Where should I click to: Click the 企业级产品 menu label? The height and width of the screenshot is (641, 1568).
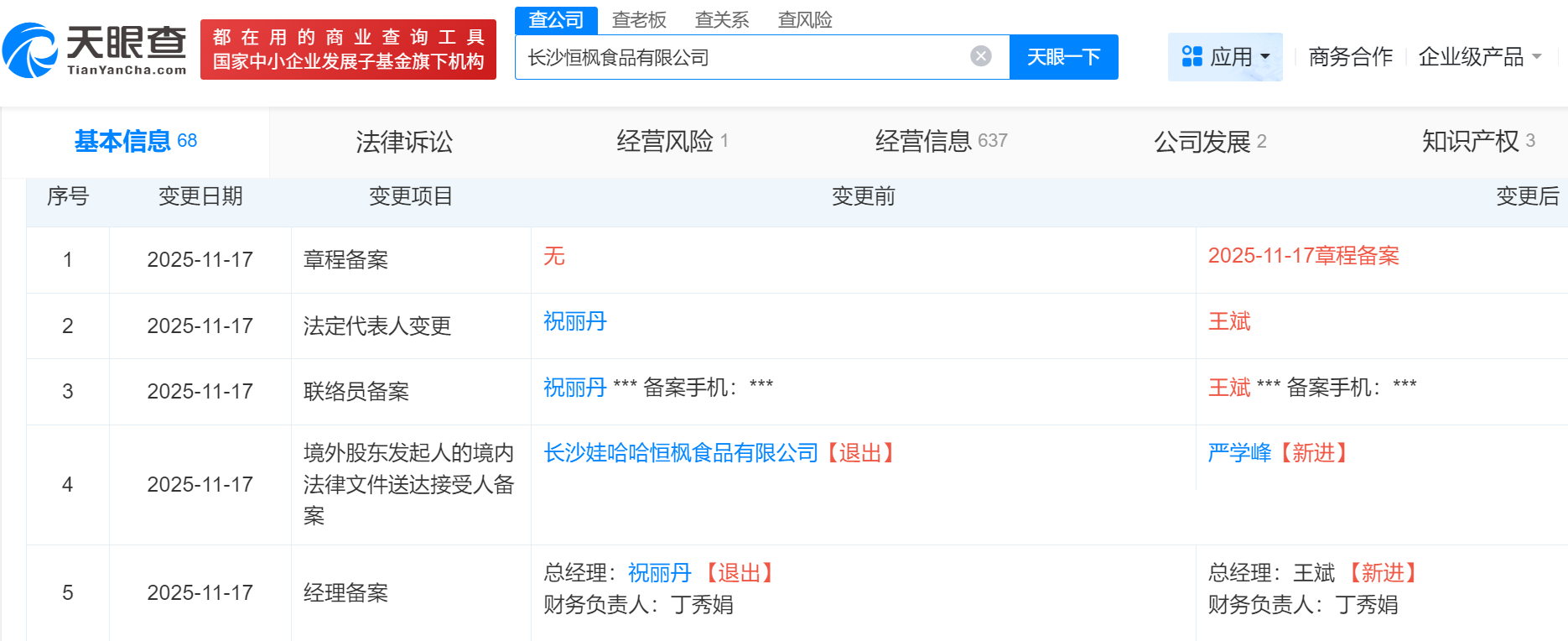click(1471, 57)
